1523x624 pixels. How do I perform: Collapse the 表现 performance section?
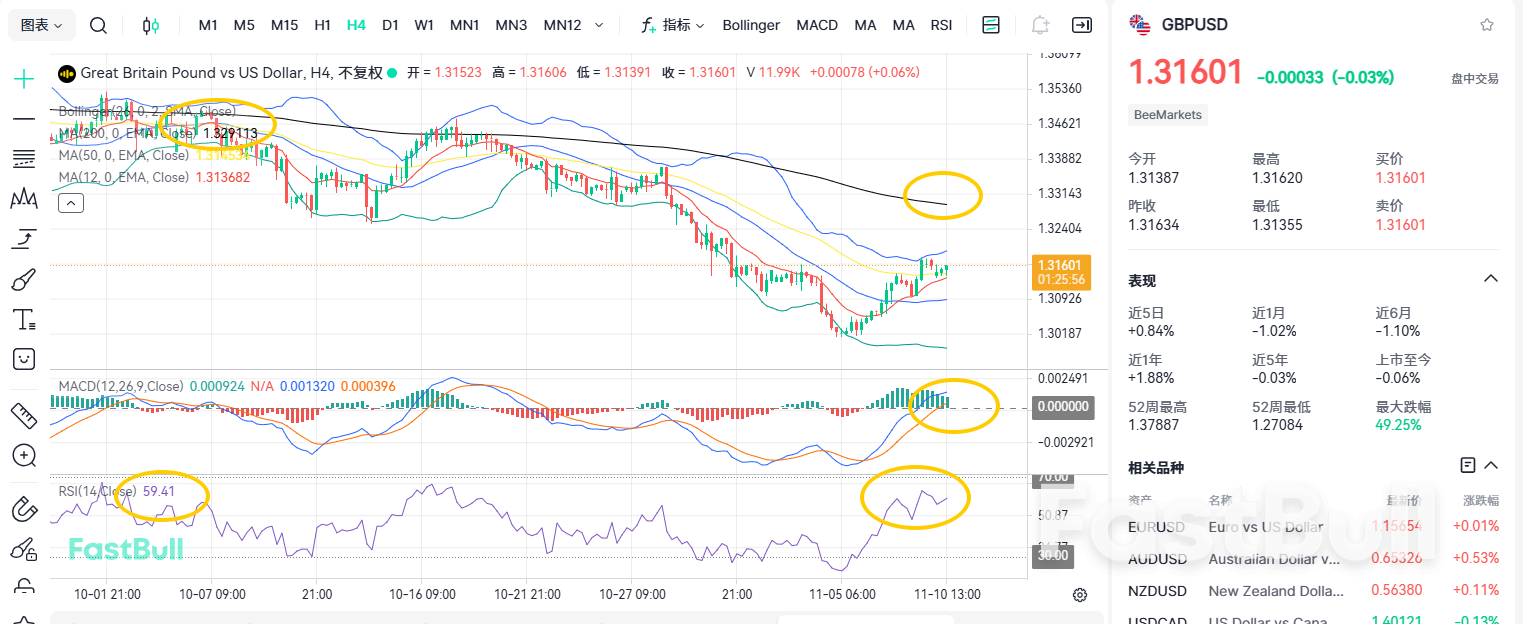point(1491,279)
